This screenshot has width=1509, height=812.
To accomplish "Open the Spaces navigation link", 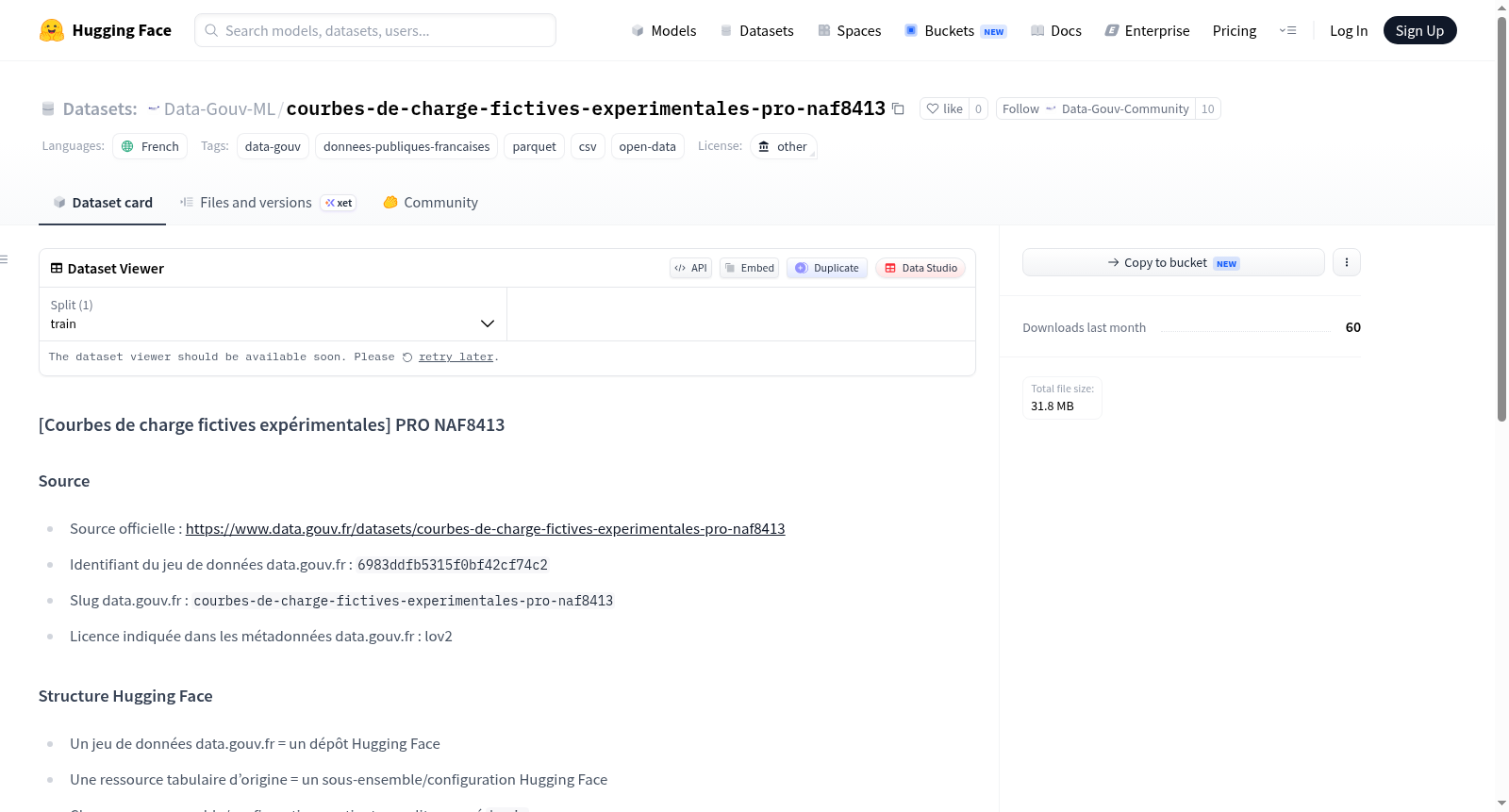I will (849, 31).
